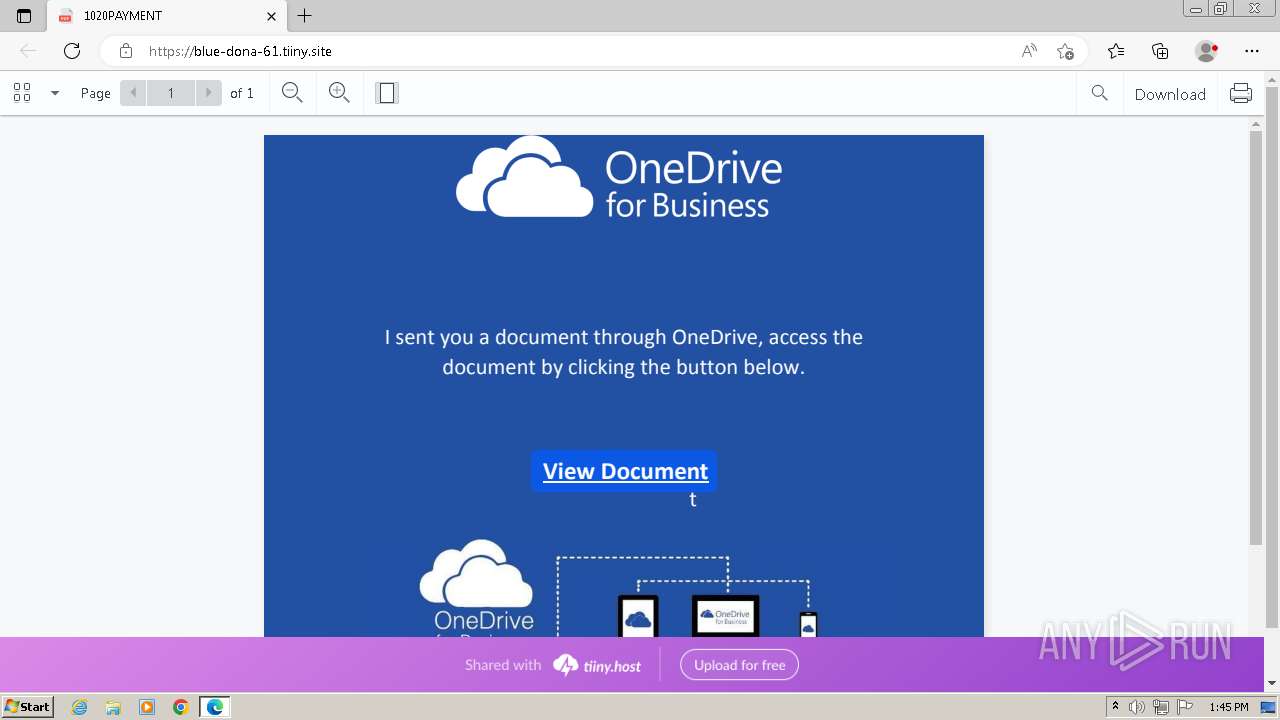1280x720 pixels.
Task: Open network status tray icon
Action: point(1160,707)
